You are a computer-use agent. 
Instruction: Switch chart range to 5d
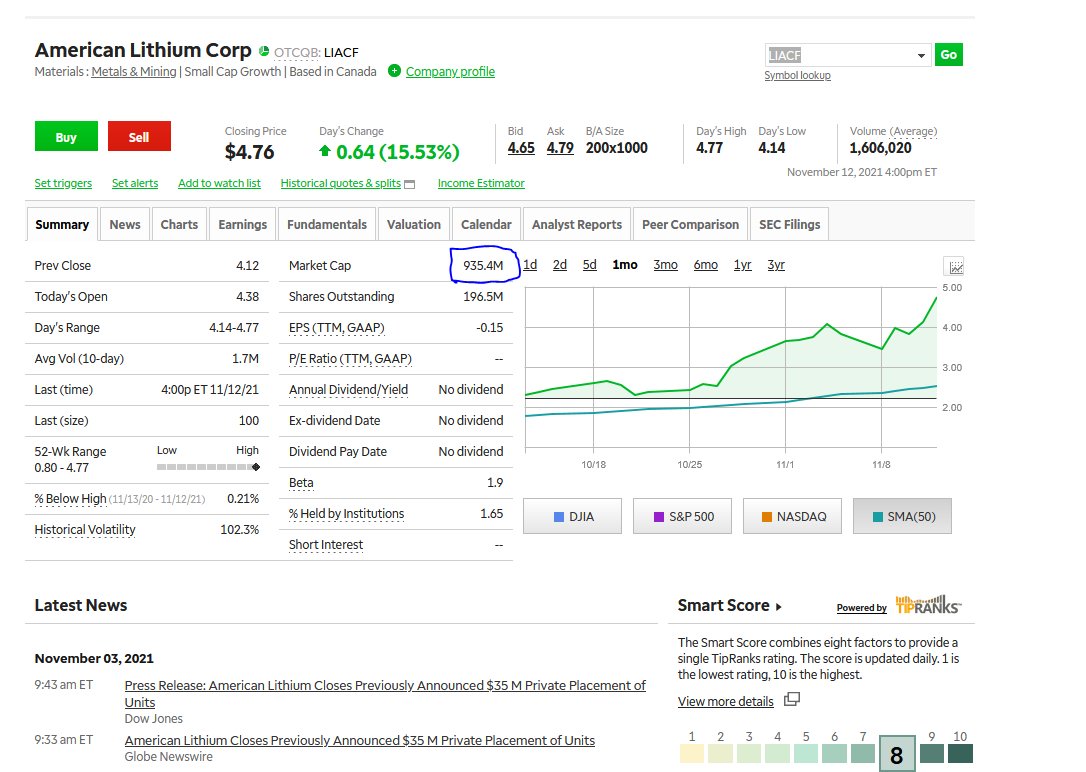click(589, 264)
